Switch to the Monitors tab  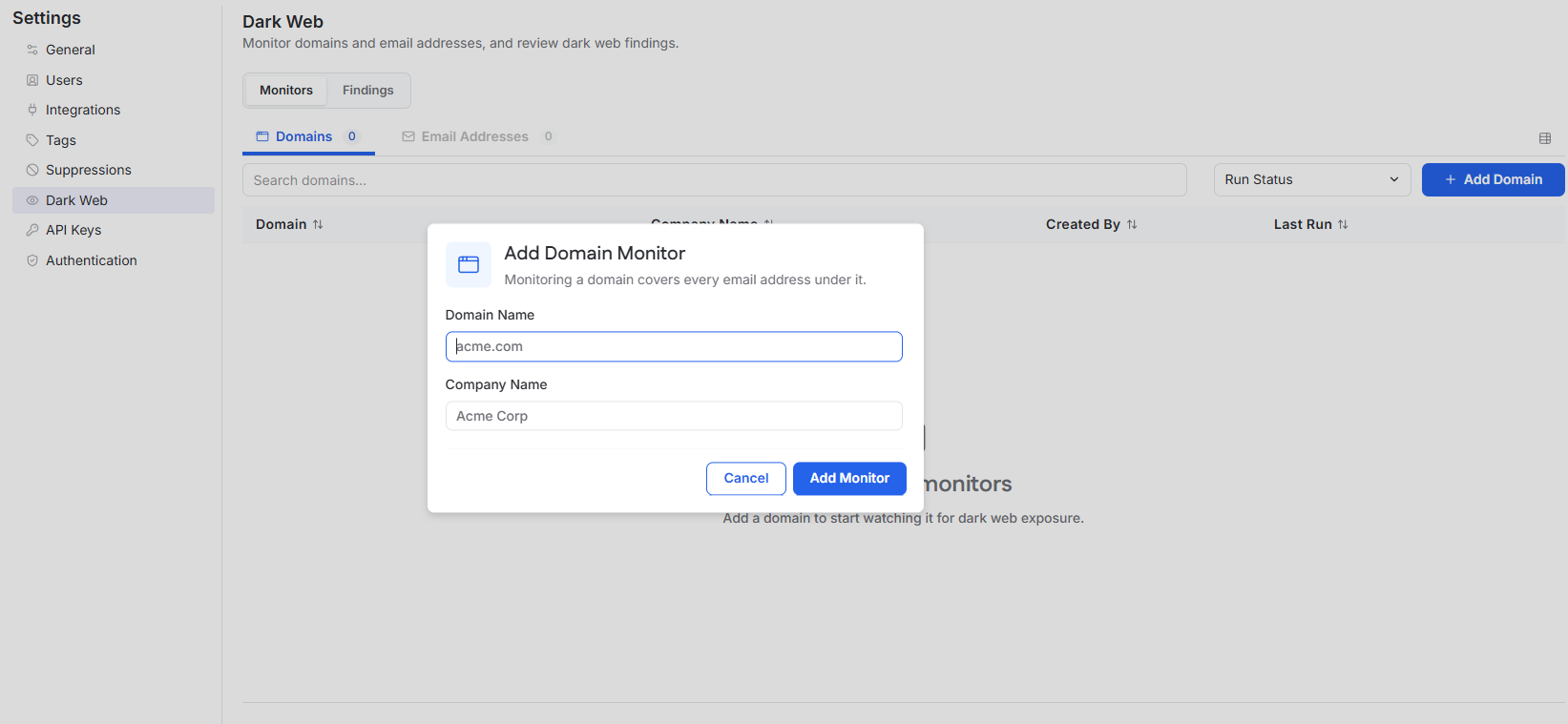pos(286,91)
